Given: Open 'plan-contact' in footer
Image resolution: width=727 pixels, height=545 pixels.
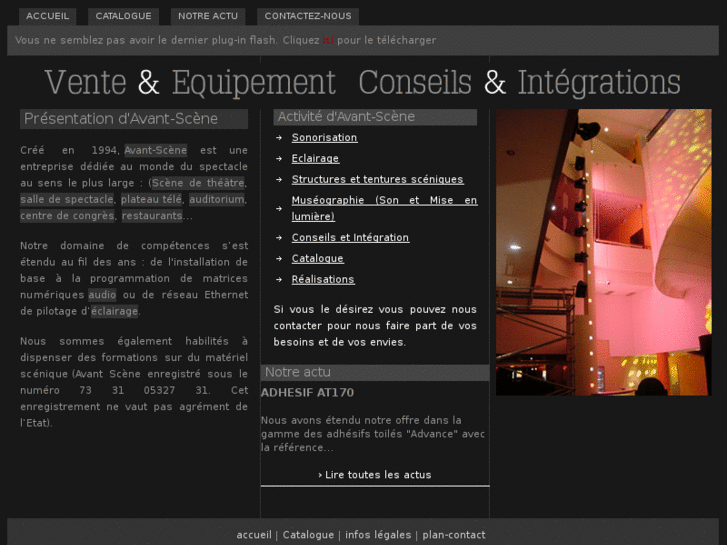Looking at the screenshot, I should click(454, 535).
